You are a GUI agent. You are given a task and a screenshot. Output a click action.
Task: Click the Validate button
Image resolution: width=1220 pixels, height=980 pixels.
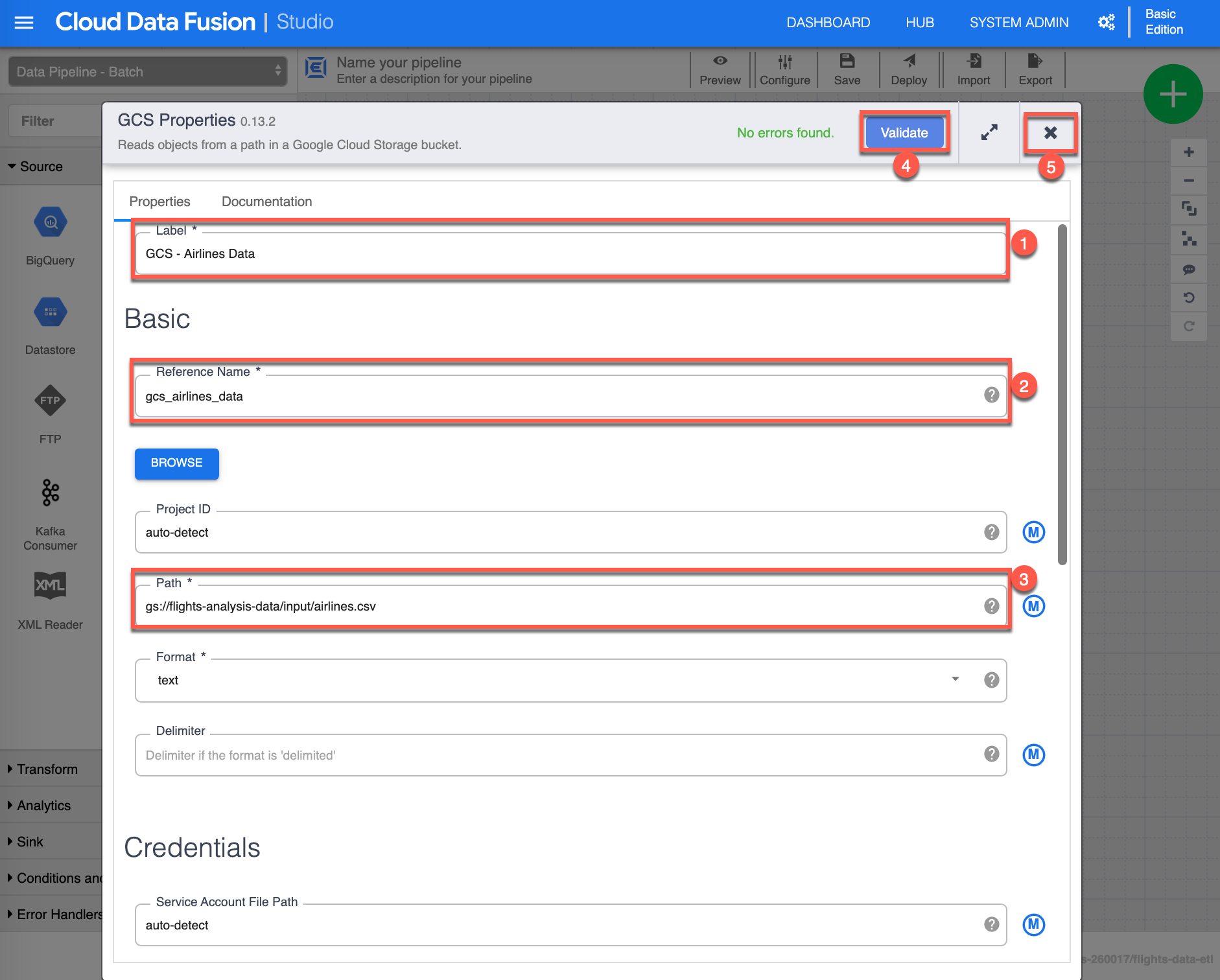tap(904, 133)
